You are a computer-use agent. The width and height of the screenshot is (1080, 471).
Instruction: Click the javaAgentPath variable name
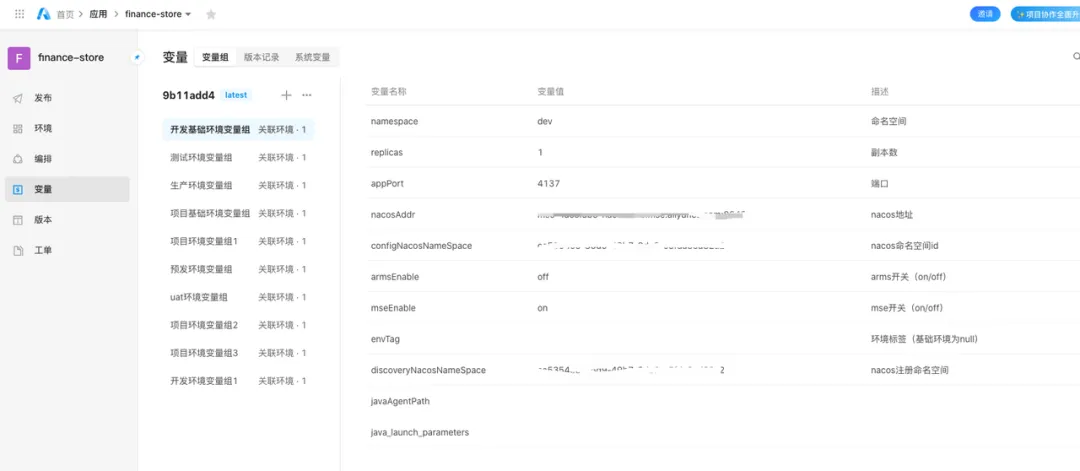(x=400, y=401)
